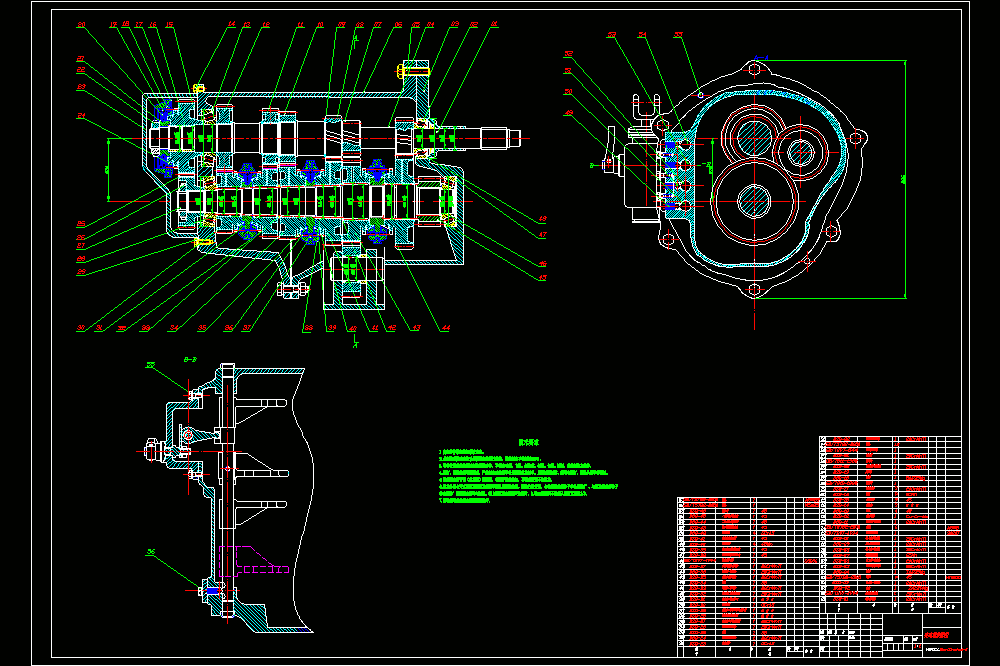Click the B-B section view label
This screenshot has width=1000, height=666.
190,360
